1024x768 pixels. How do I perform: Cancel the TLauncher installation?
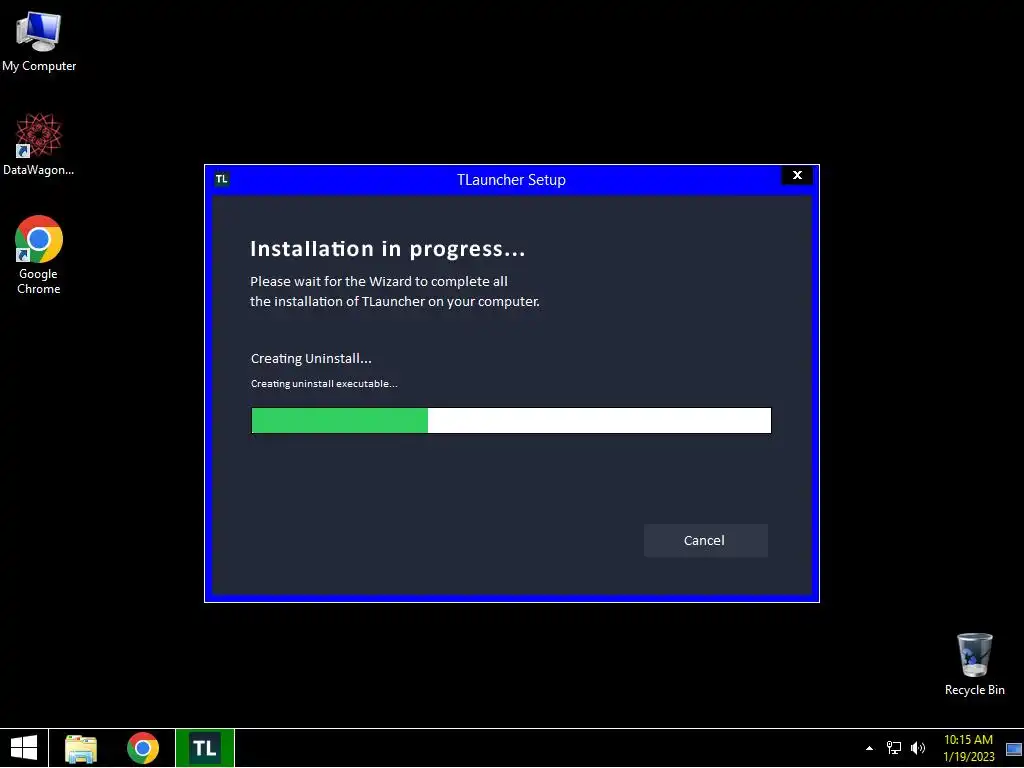705,540
